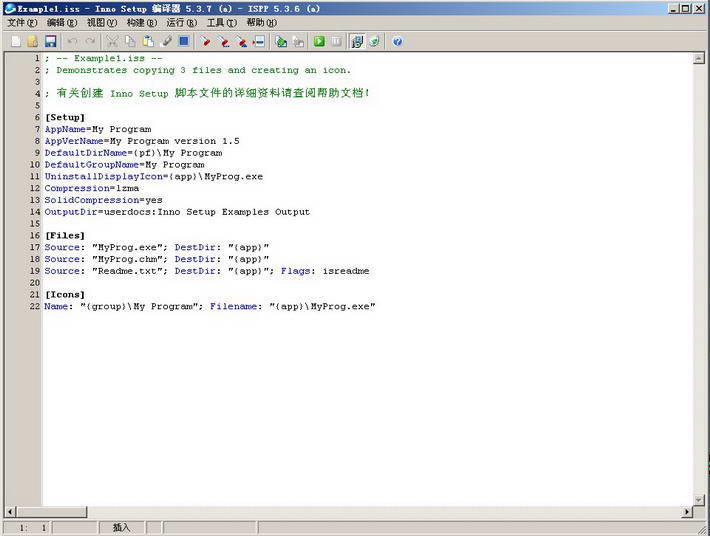Open the 工具 (Tools) menu
The width and height of the screenshot is (710, 536).
[x=221, y=22]
